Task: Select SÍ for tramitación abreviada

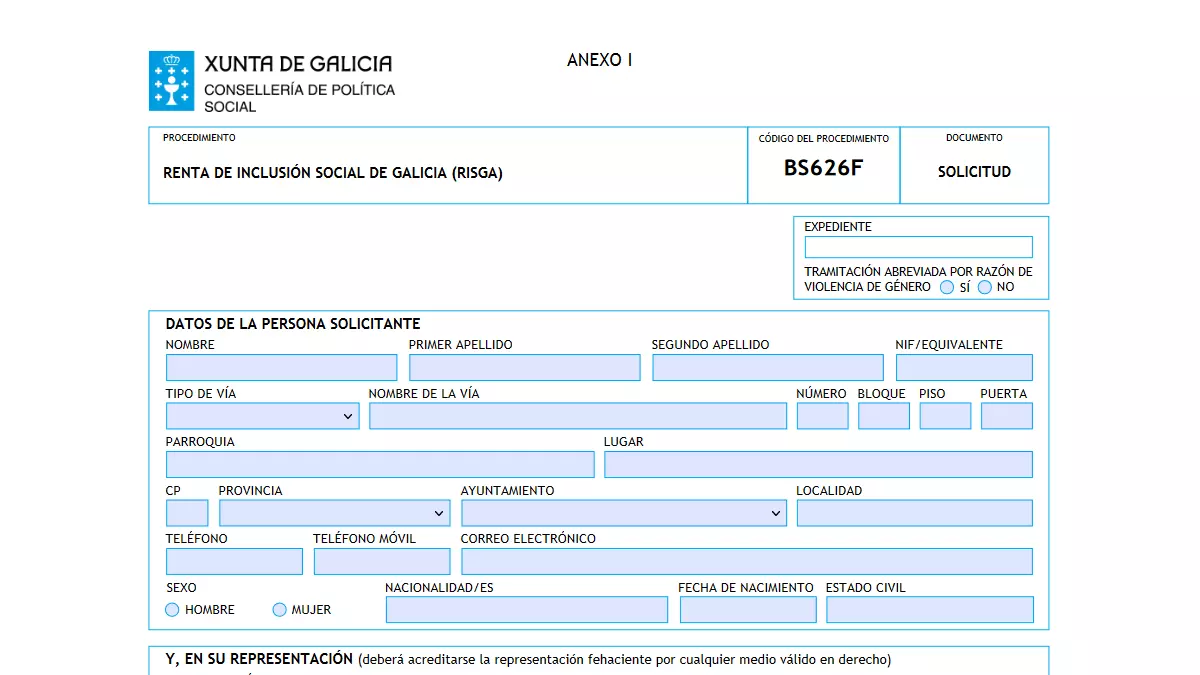Action: click(947, 287)
